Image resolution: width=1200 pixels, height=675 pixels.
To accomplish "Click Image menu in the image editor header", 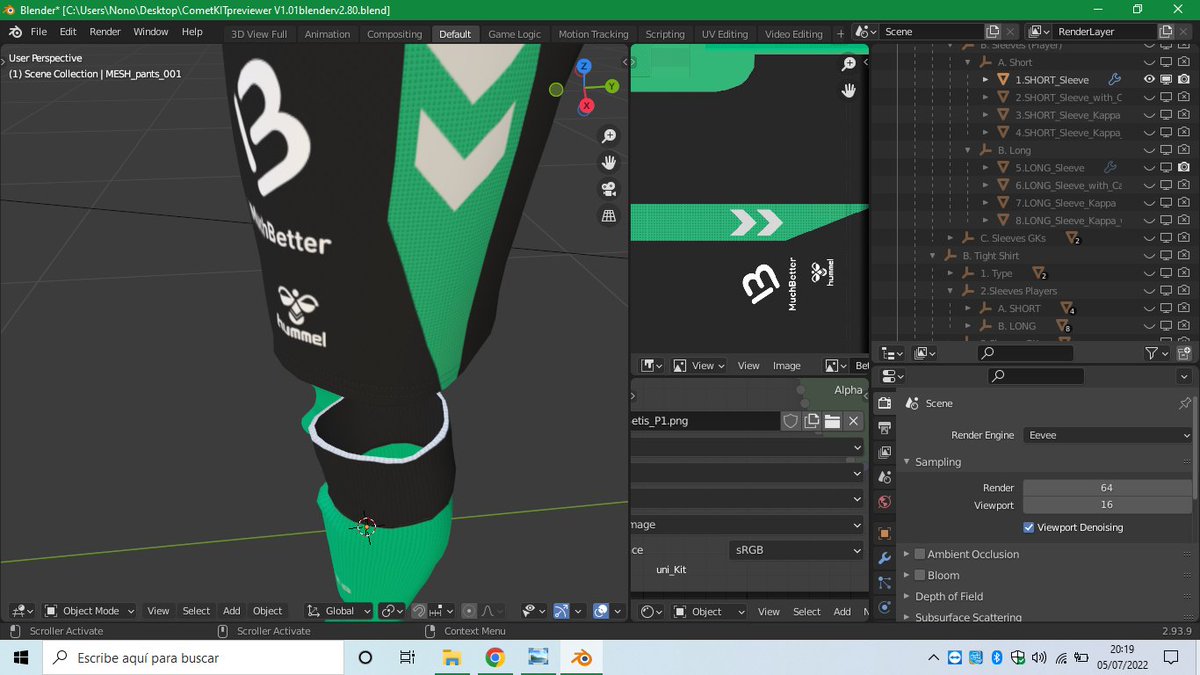I will click(787, 365).
